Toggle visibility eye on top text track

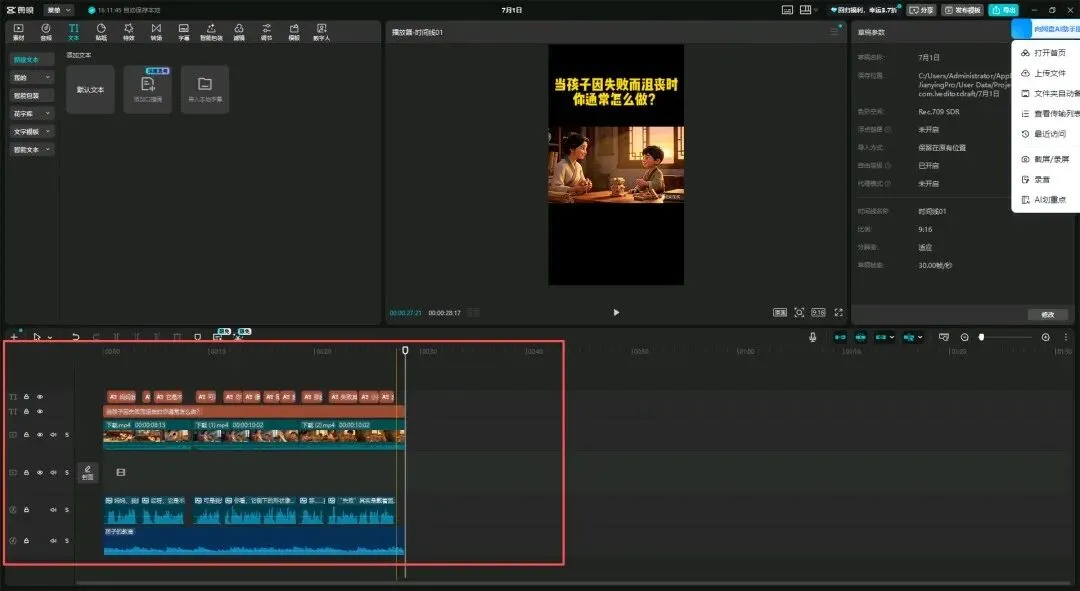point(40,397)
